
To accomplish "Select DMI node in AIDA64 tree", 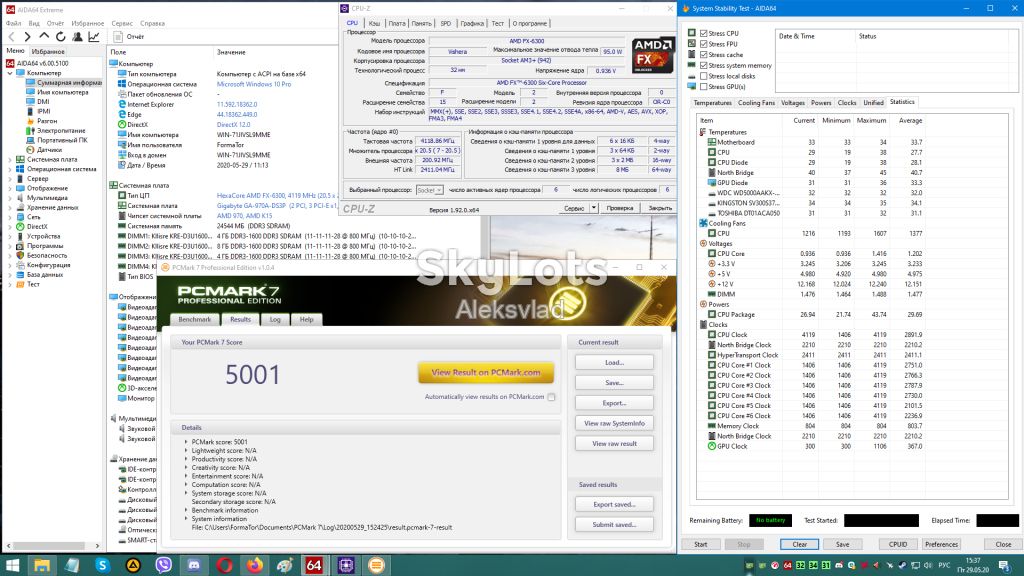I will click(x=43, y=102).
